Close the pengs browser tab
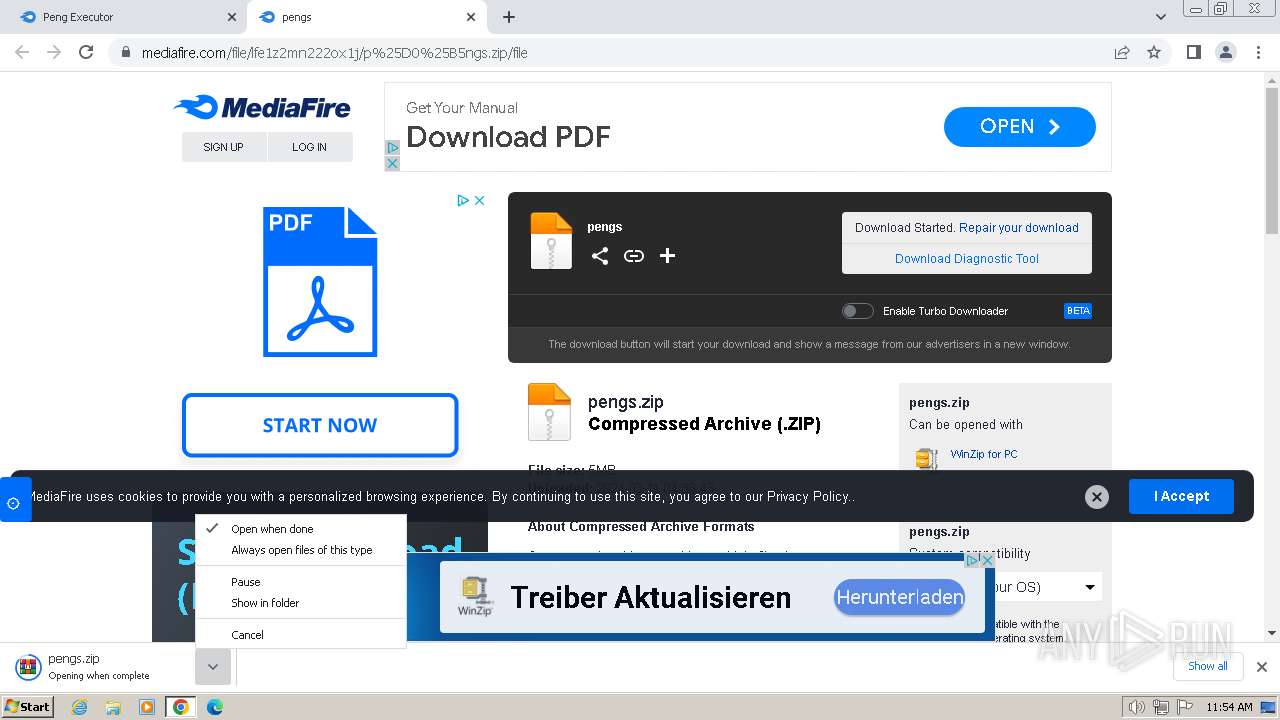Image resolution: width=1280 pixels, height=720 pixels. coord(471,17)
